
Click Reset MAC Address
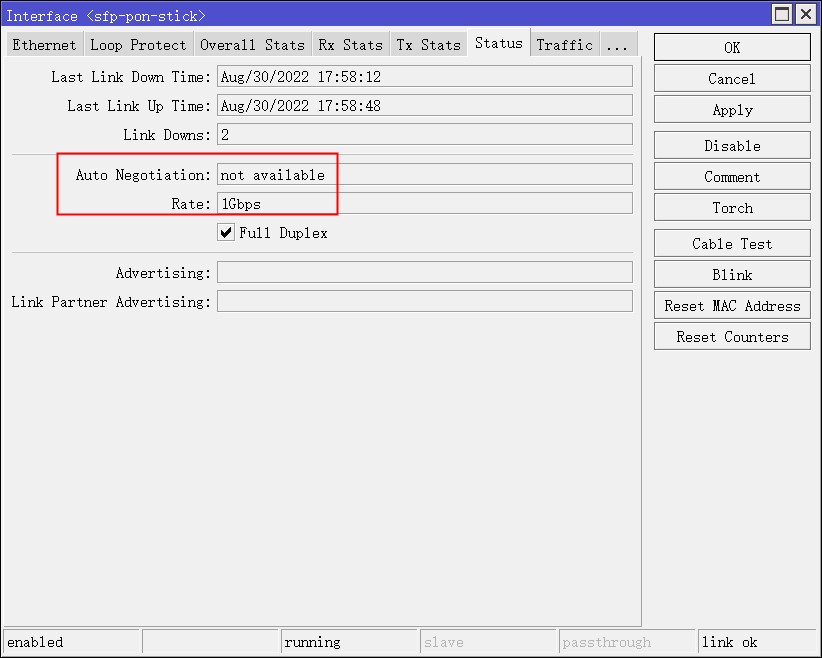[x=732, y=306]
